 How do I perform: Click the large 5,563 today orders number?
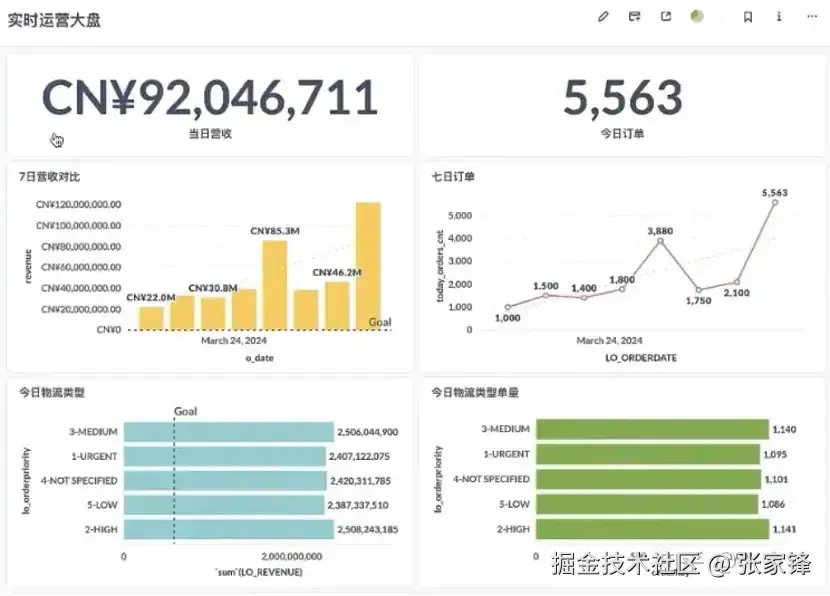[x=622, y=97]
